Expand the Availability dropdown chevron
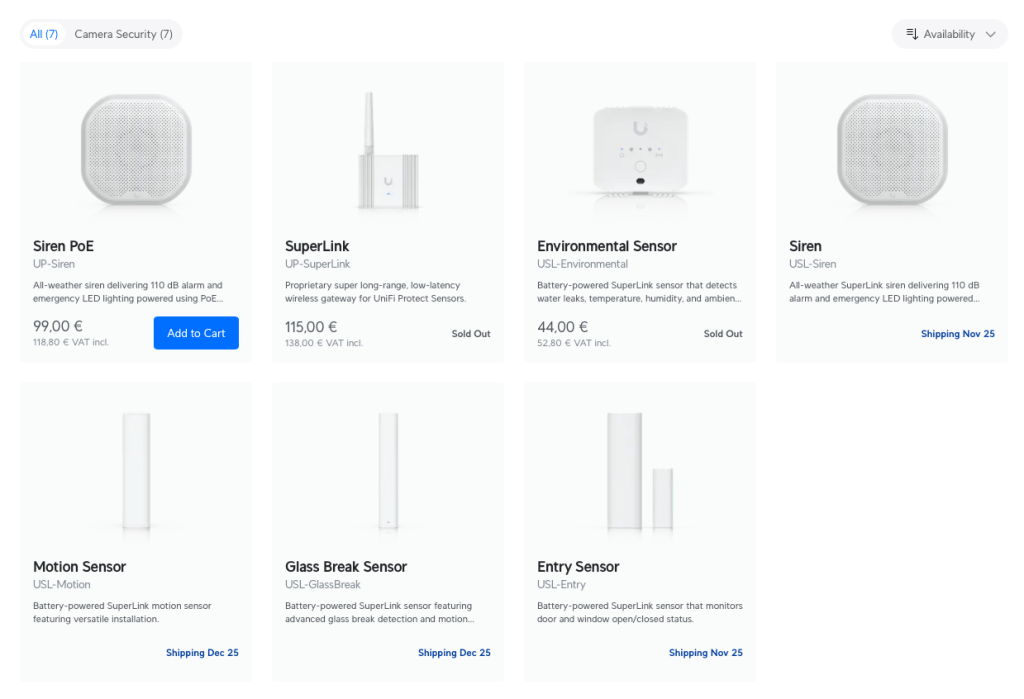1024x699 pixels. click(990, 34)
